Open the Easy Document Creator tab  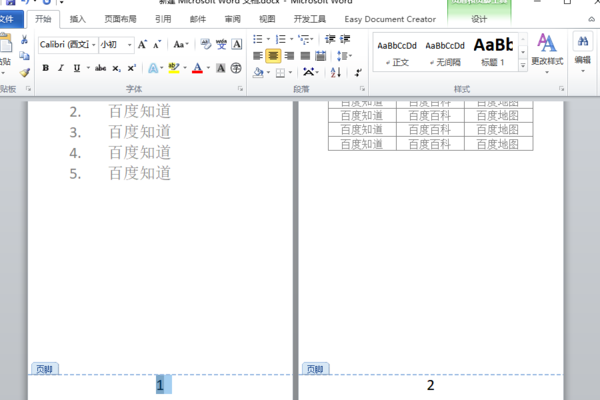390,19
